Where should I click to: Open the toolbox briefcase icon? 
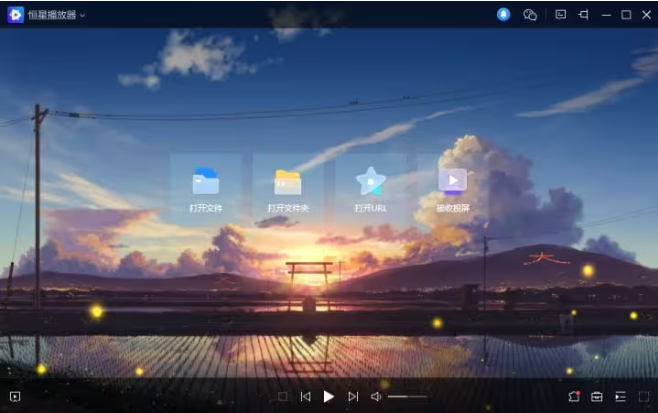tap(597, 397)
